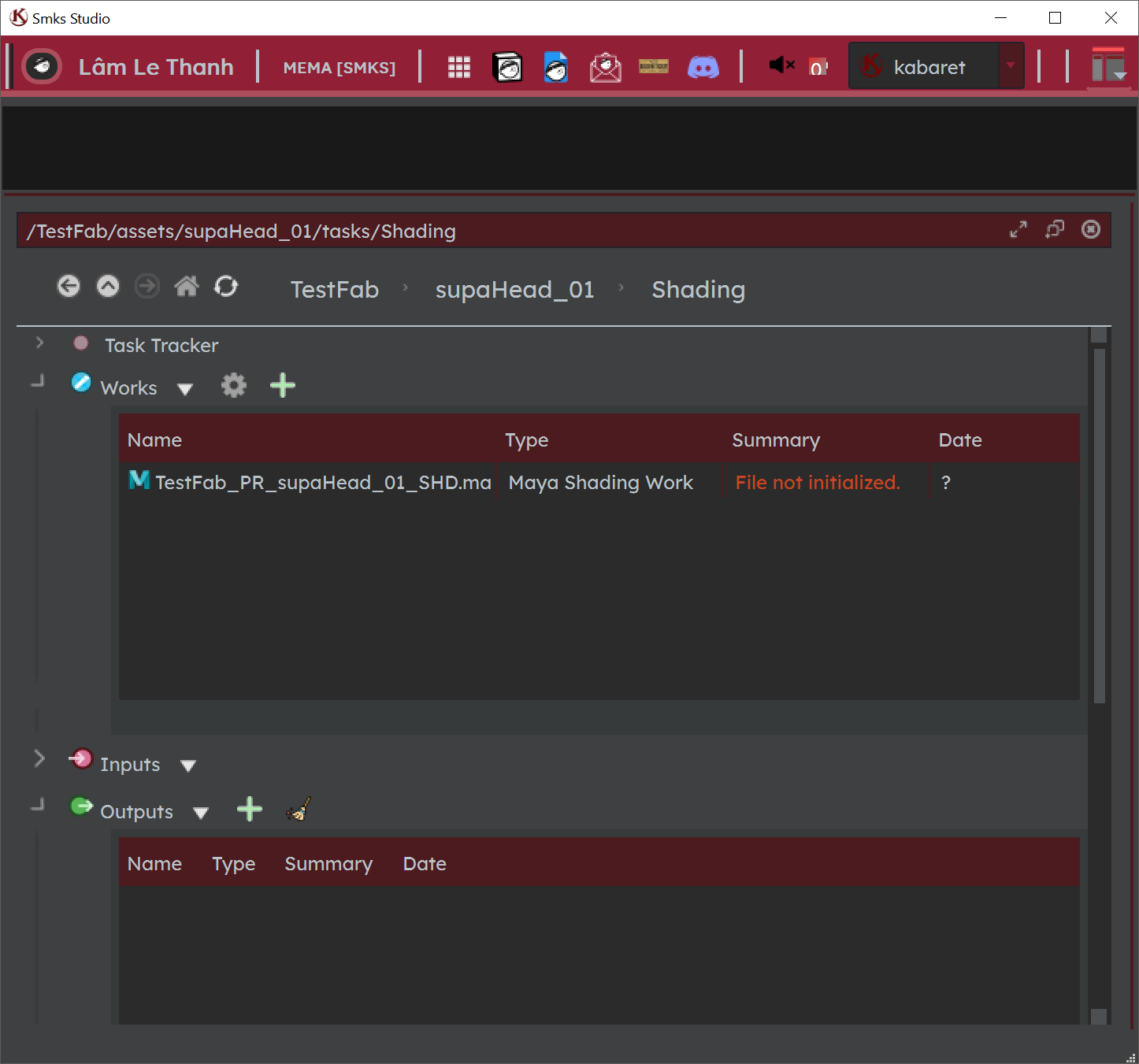Click the blue Works icon

coord(81,382)
